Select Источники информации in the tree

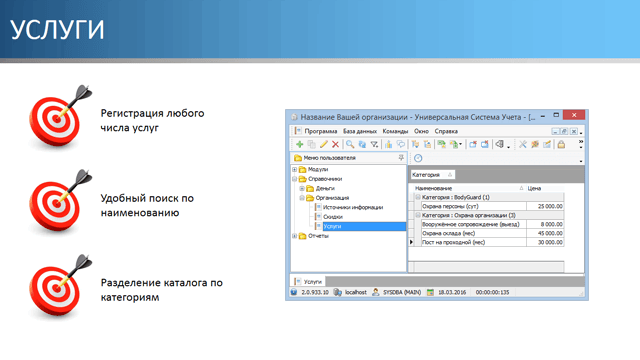(x=353, y=207)
